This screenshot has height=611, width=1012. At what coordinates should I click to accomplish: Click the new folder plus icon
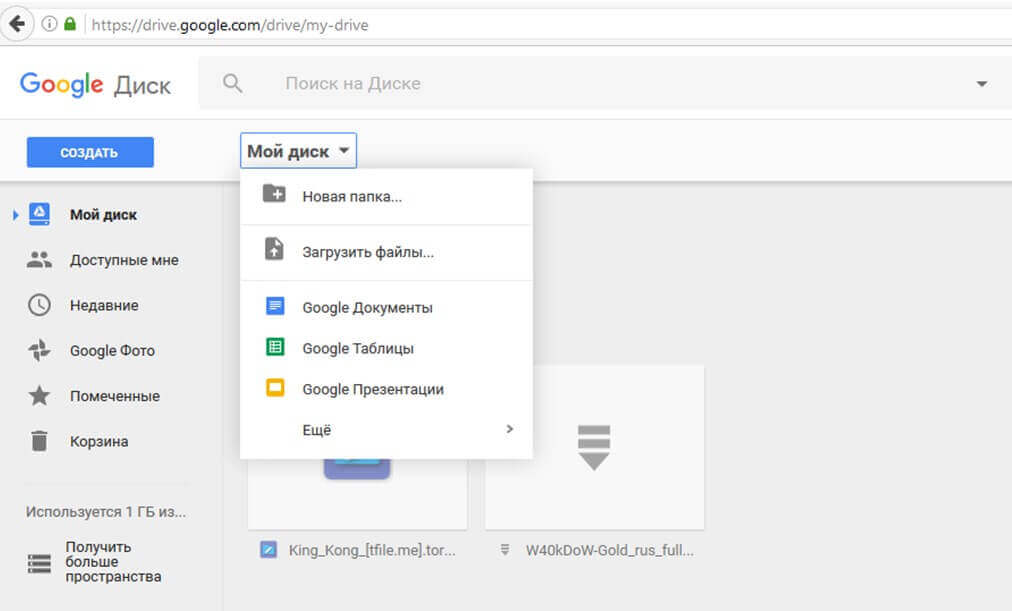click(274, 195)
